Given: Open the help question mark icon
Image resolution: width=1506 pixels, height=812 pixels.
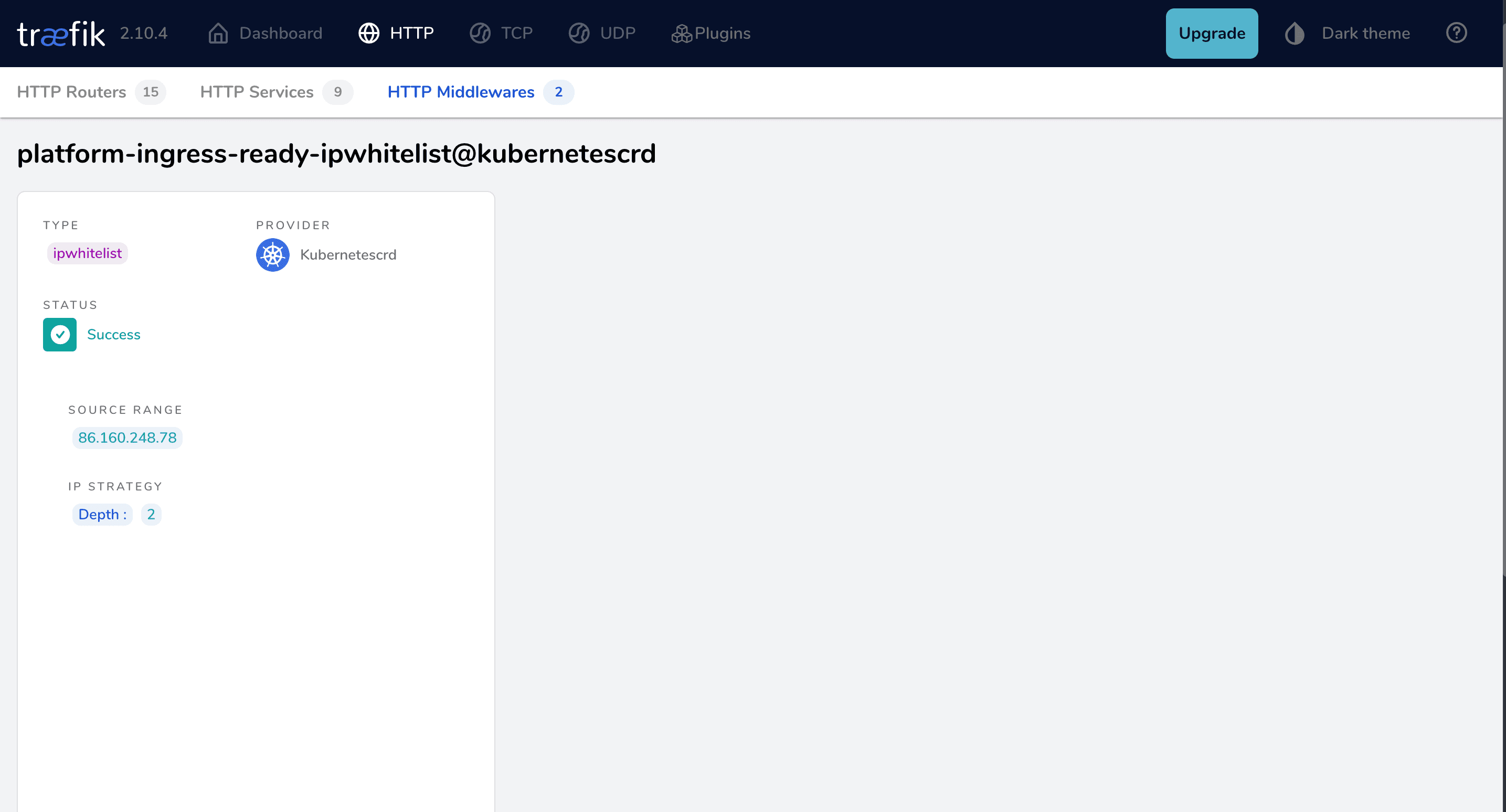Looking at the screenshot, I should click(x=1456, y=34).
